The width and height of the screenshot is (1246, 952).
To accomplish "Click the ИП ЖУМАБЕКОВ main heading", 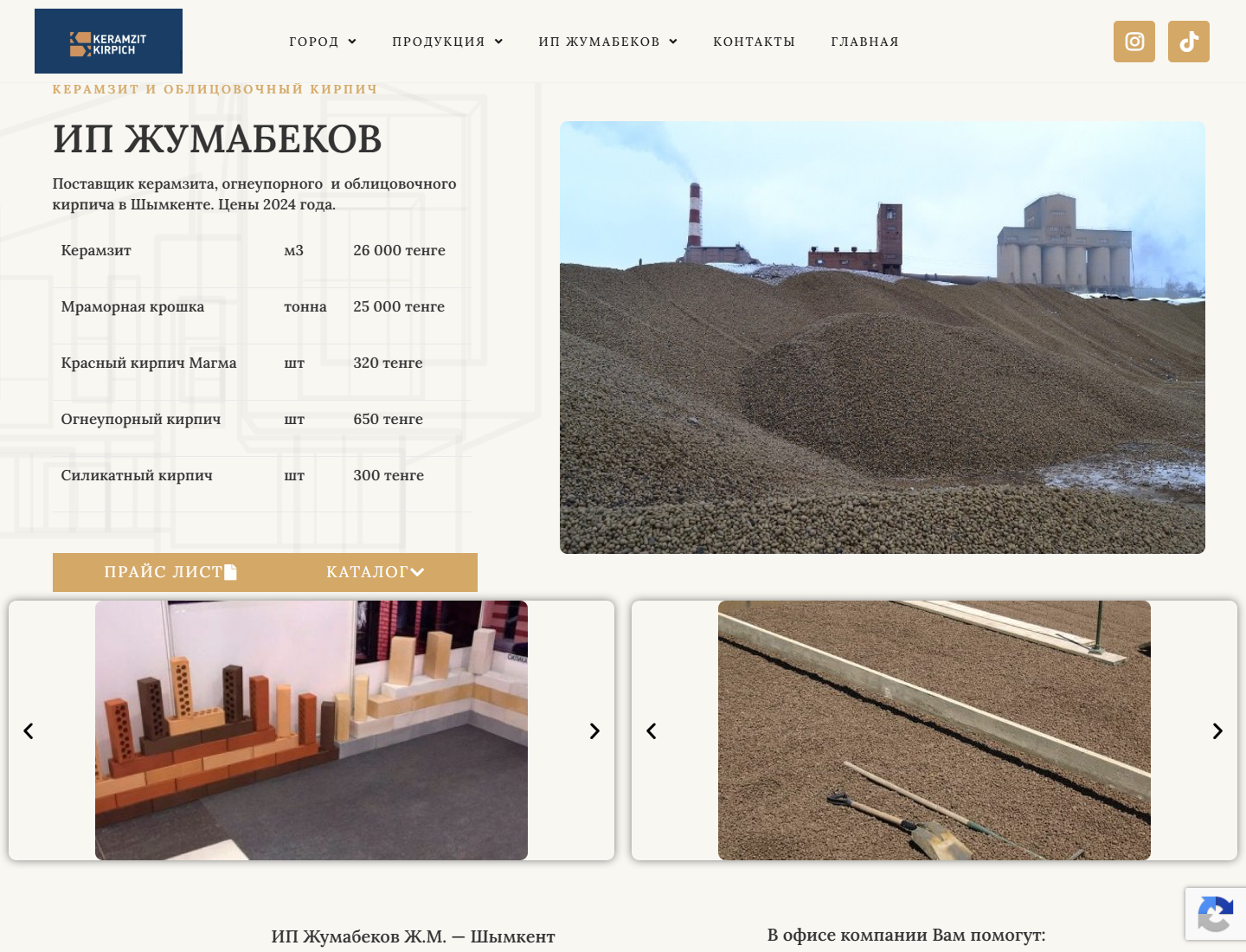I will [217, 138].
